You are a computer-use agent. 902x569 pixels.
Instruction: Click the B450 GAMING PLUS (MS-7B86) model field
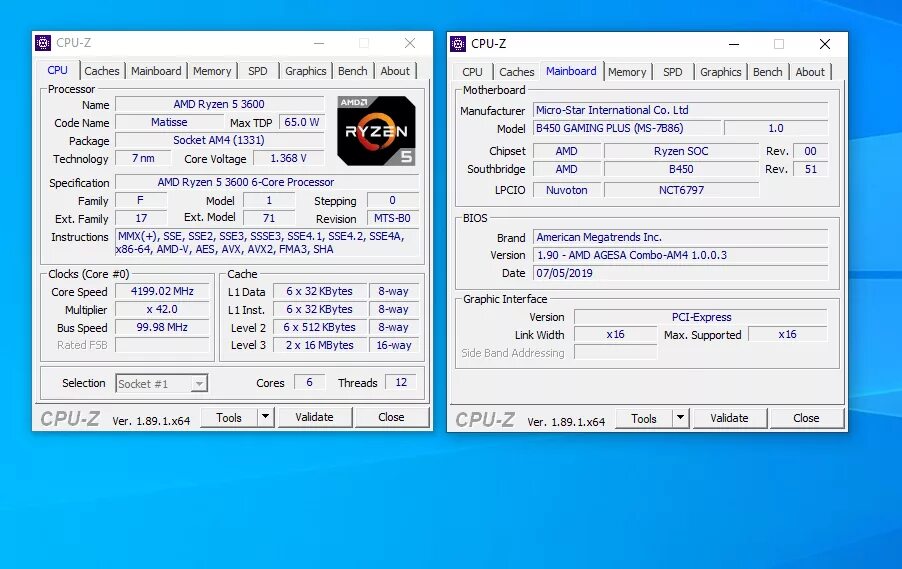(627, 128)
